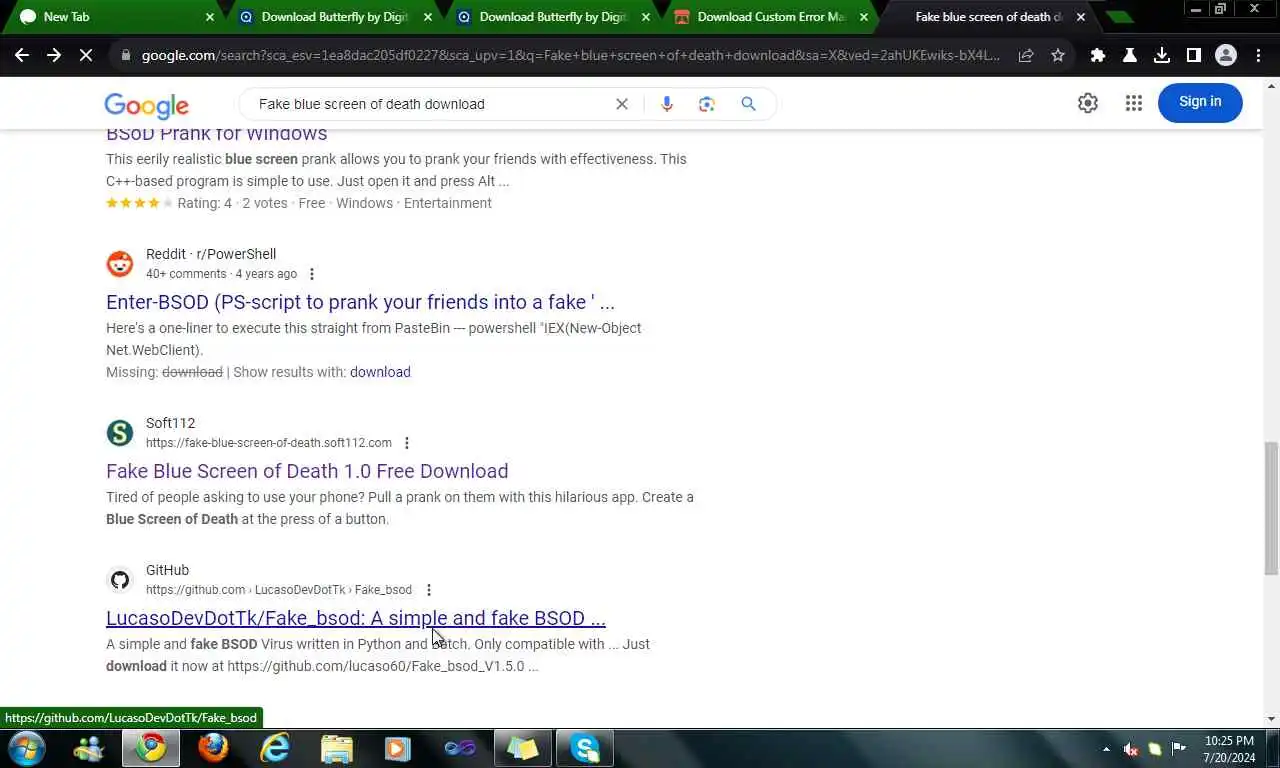
Task: Click the address bar URL
Action: 570,55
